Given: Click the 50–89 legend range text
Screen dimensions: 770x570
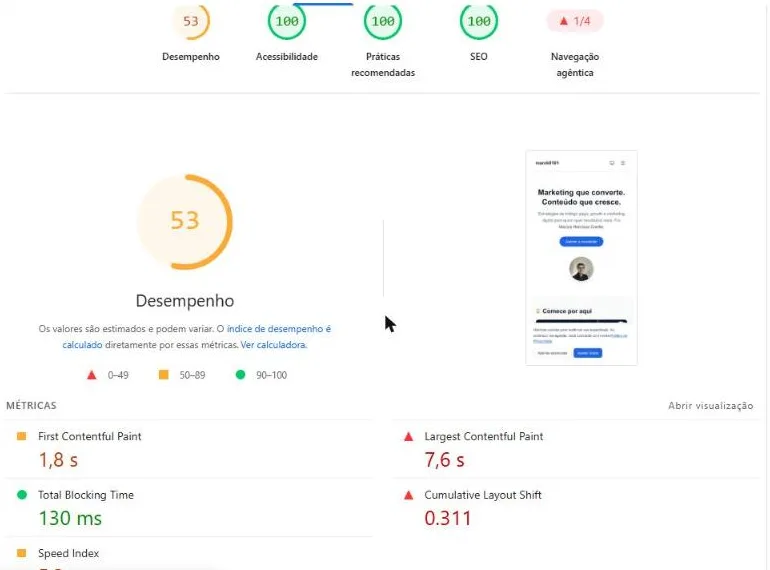Looking at the screenshot, I should pos(192,375).
